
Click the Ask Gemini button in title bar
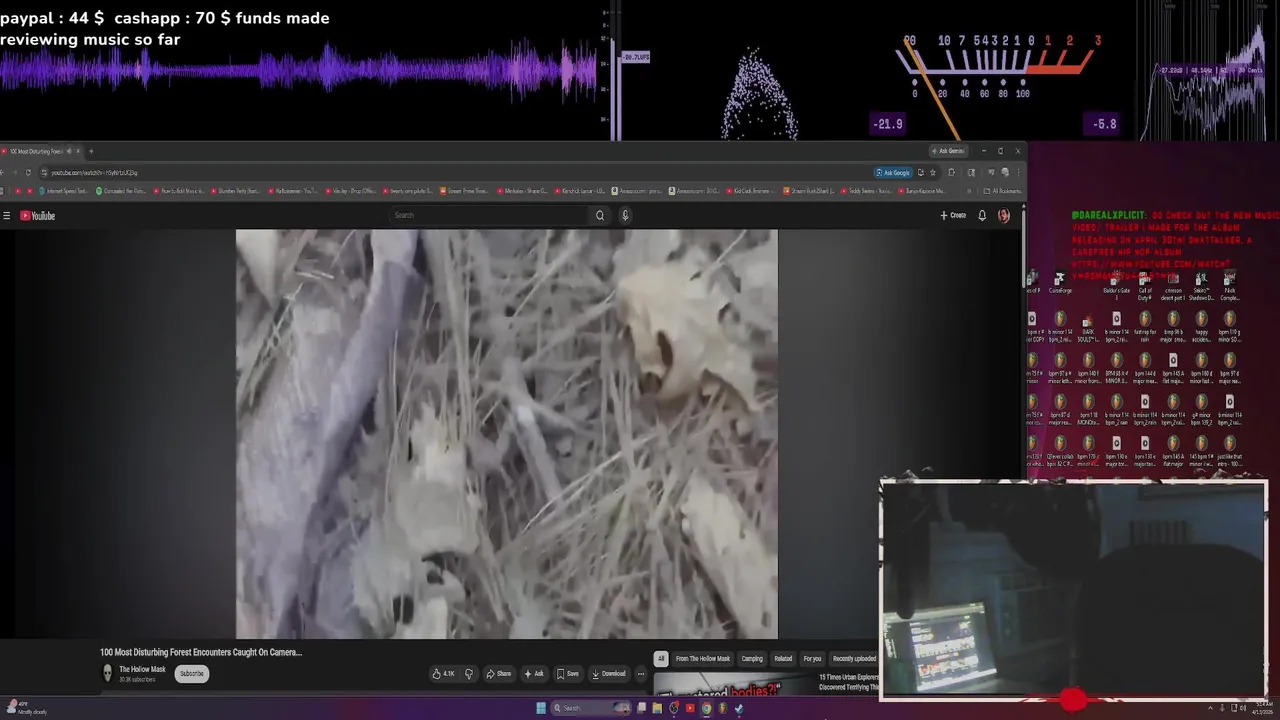click(948, 151)
